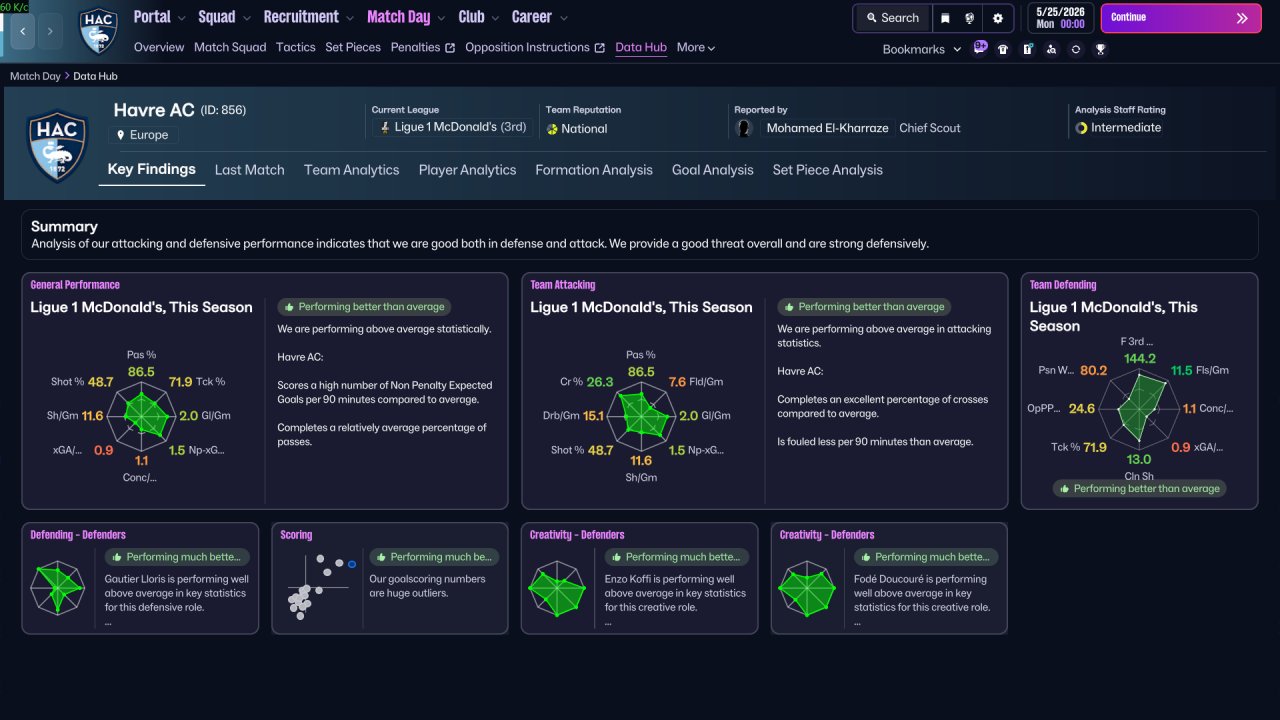
Task: Click the Penalties external link icon
Action: [x=450, y=48]
